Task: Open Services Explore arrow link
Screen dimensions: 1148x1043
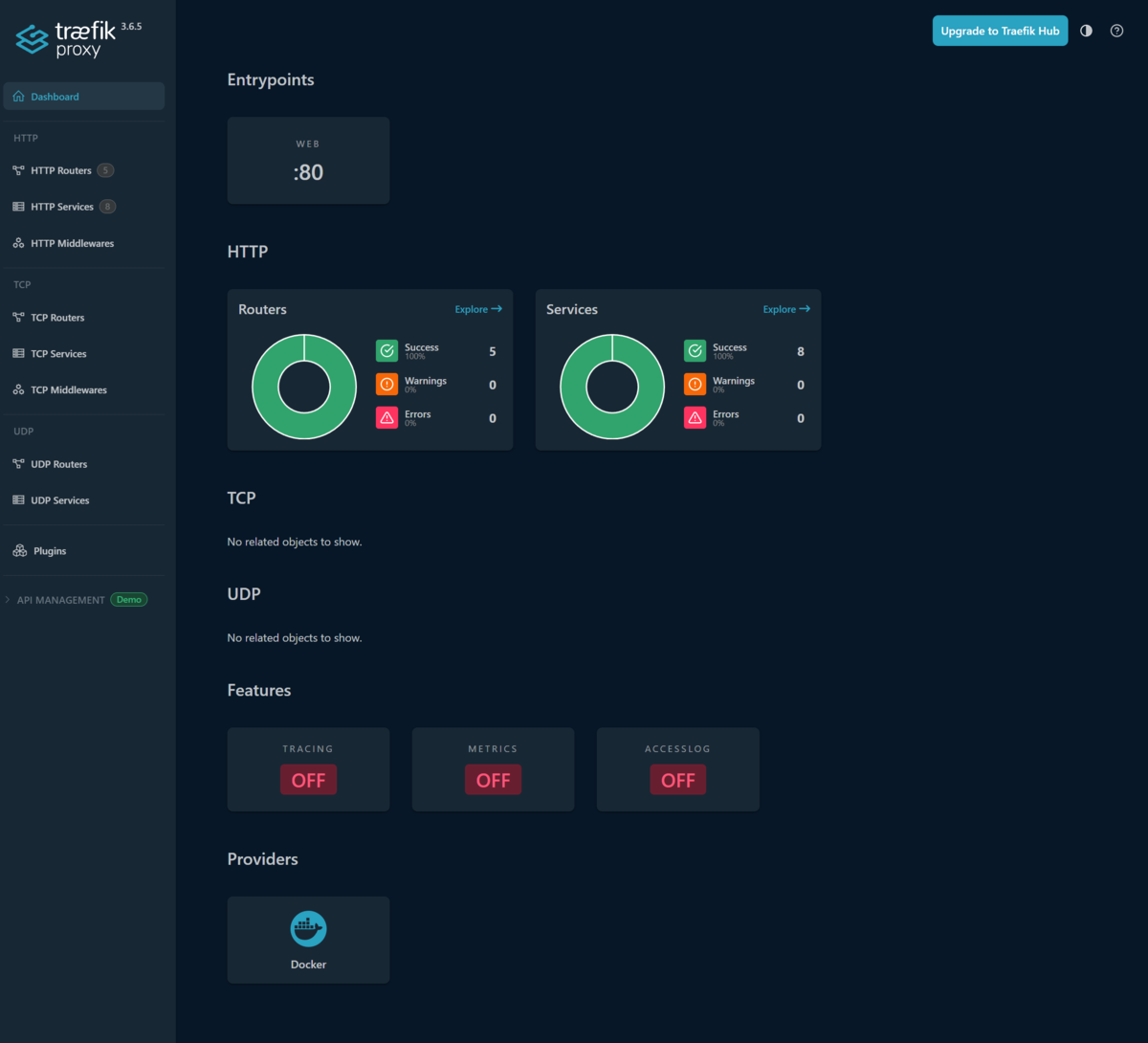Action: pos(786,309)
